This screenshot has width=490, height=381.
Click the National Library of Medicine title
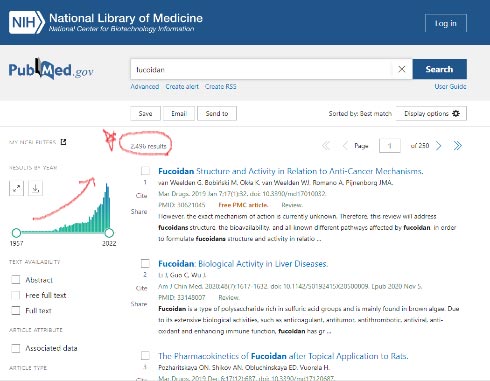click(126, 18)
